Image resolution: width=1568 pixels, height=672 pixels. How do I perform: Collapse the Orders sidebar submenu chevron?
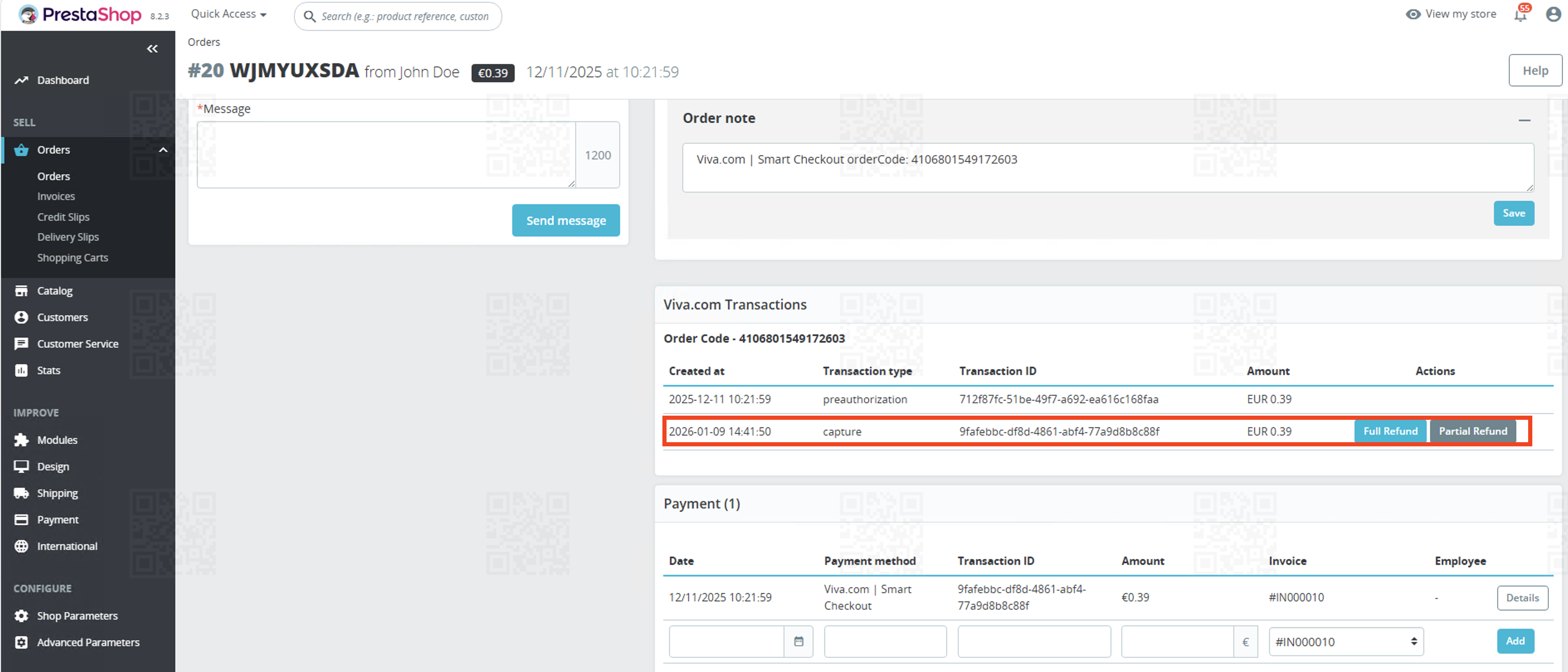[163, 150]
